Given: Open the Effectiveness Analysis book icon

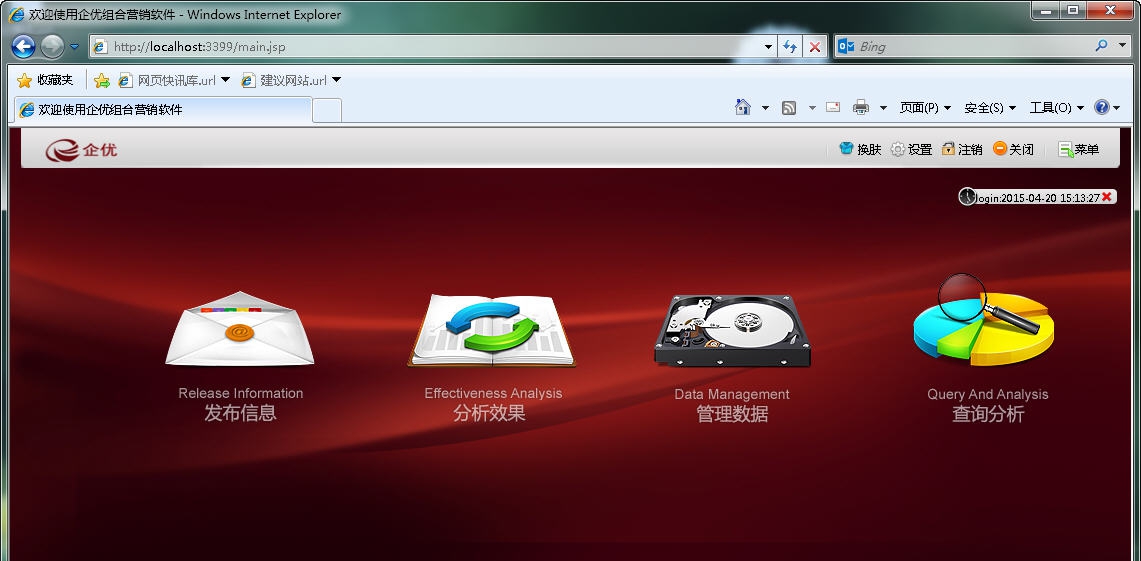Looking at the screenshot, I should point(491,330).
